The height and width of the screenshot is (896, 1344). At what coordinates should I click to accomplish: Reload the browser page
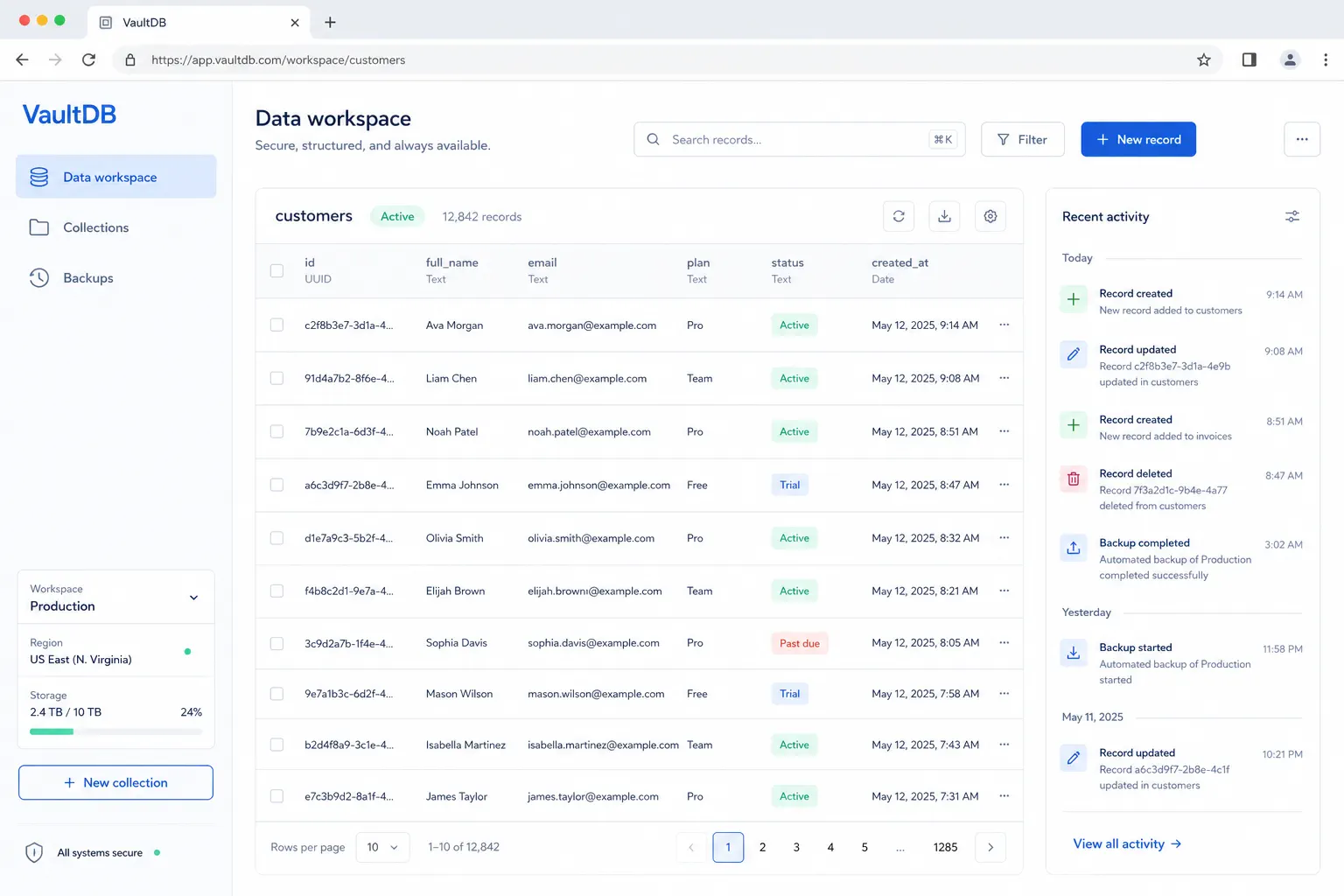point(88,59)
